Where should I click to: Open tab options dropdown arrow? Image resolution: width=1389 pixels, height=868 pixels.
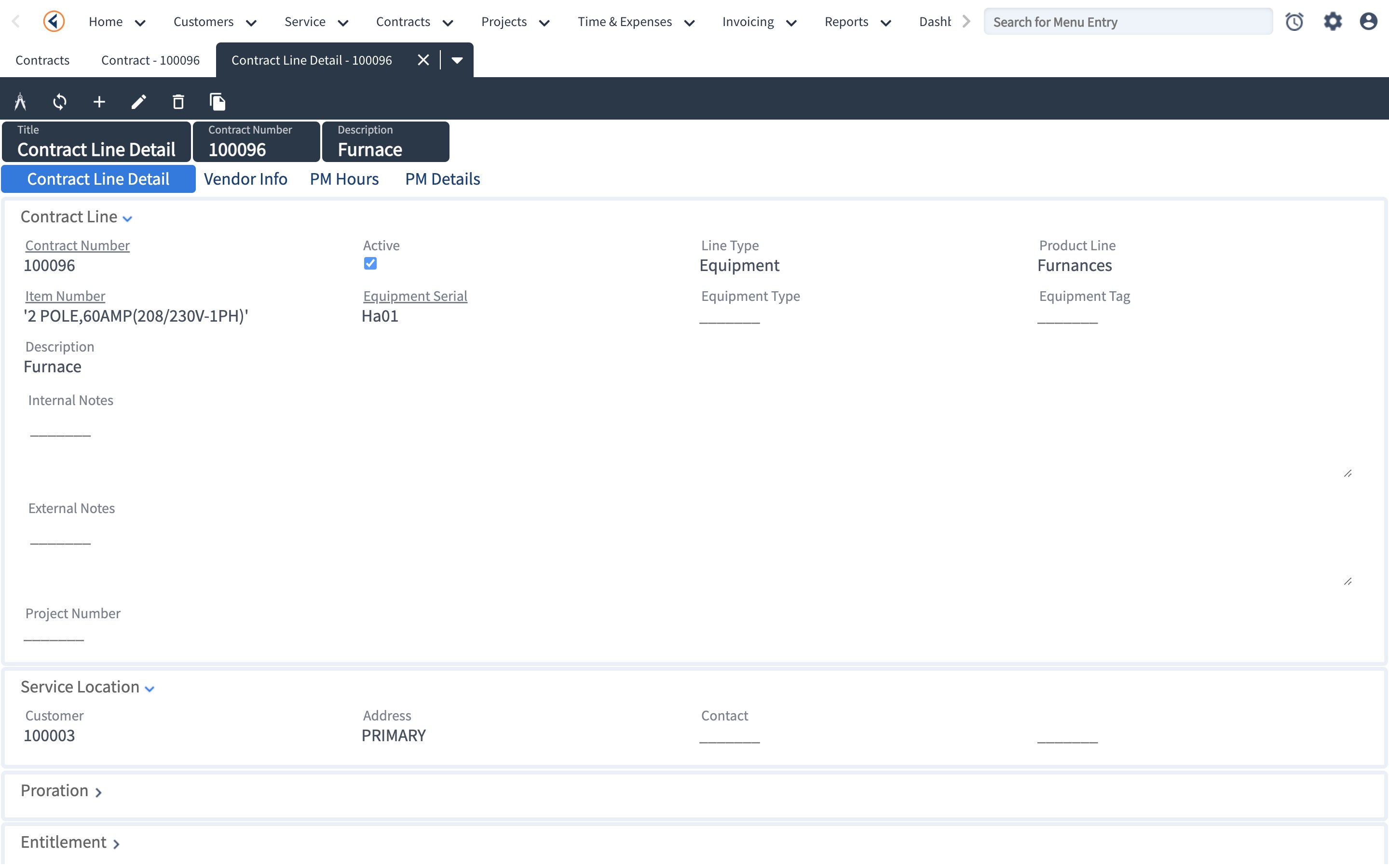click(457, 60)
